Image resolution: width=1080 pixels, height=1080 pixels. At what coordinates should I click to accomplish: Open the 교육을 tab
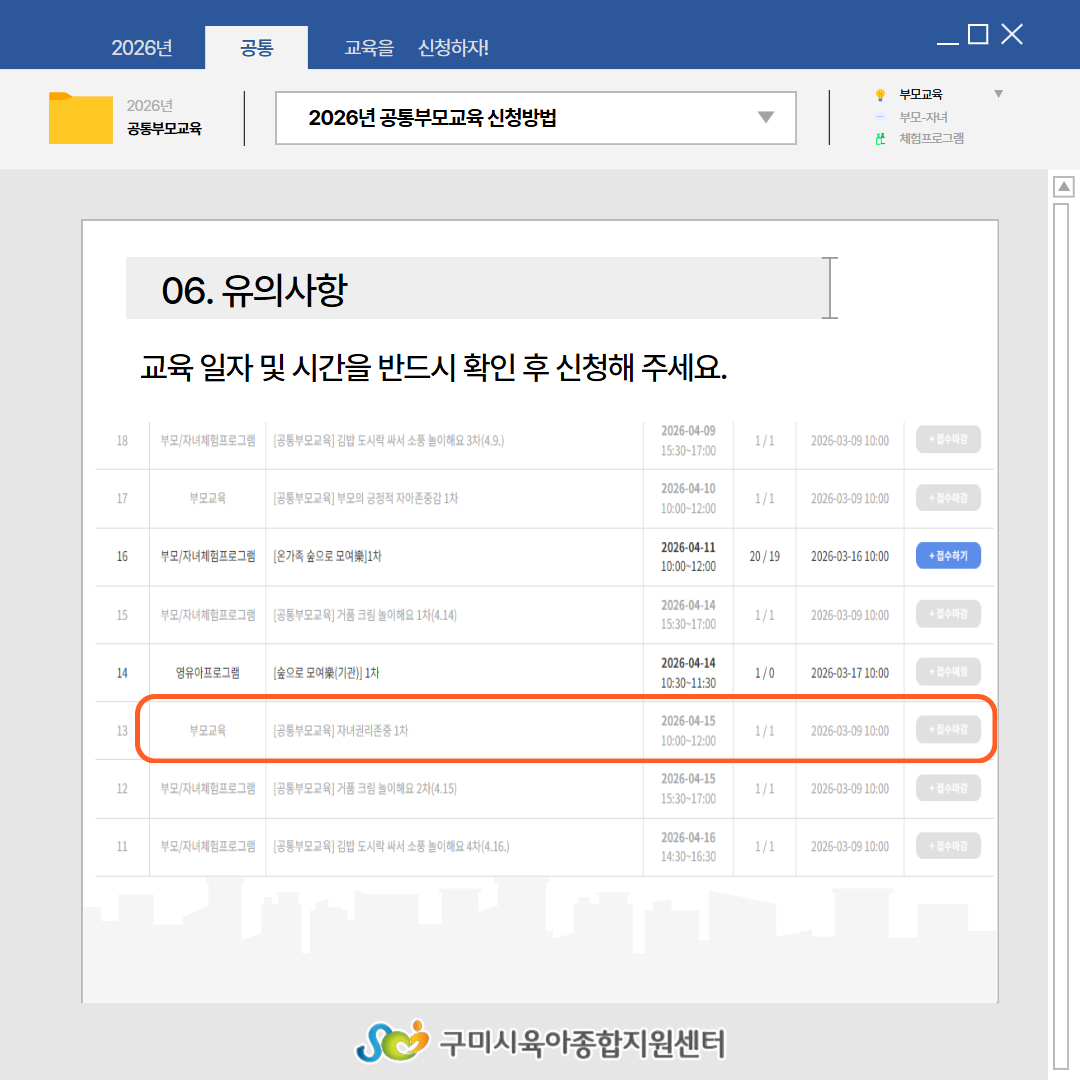[x=369, y=48]
